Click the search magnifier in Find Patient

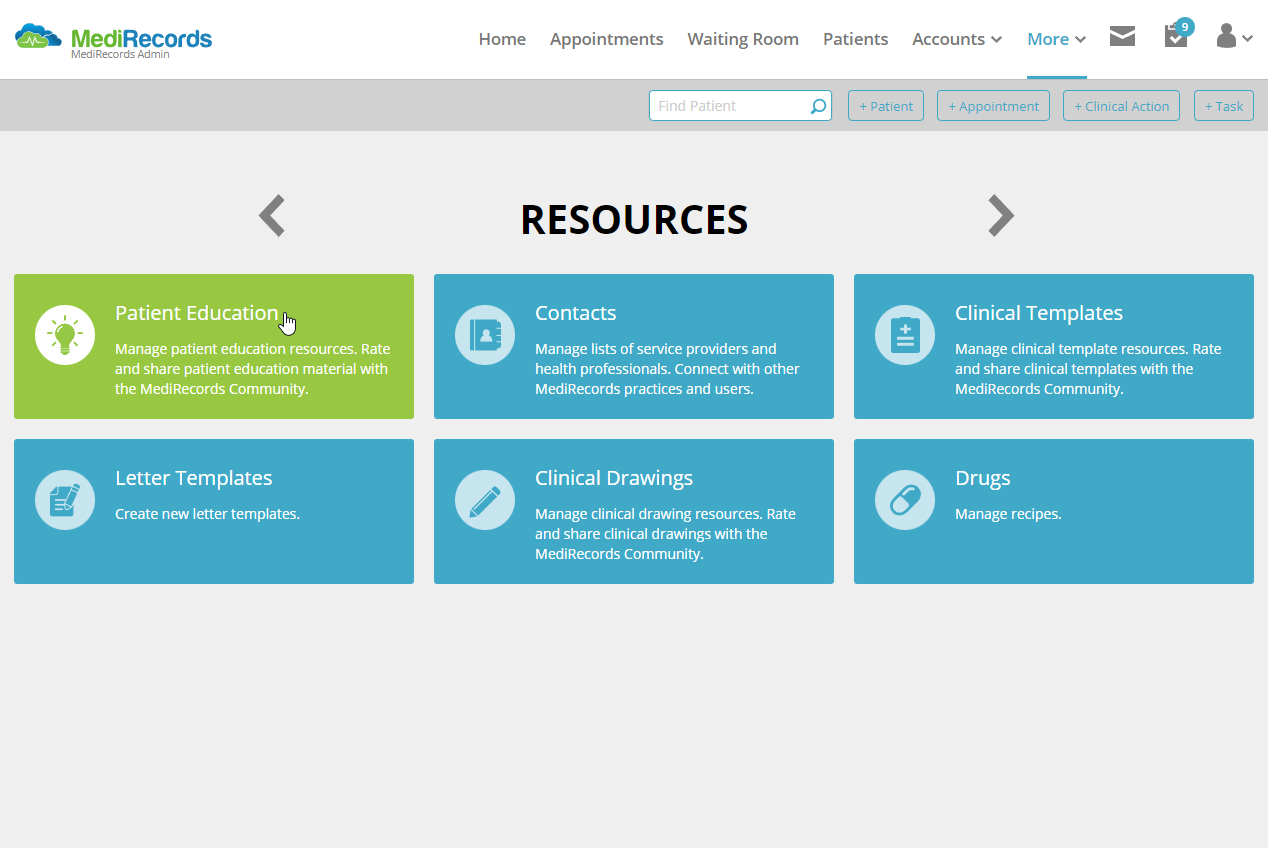pyautogui.click(x=818, y=106)
